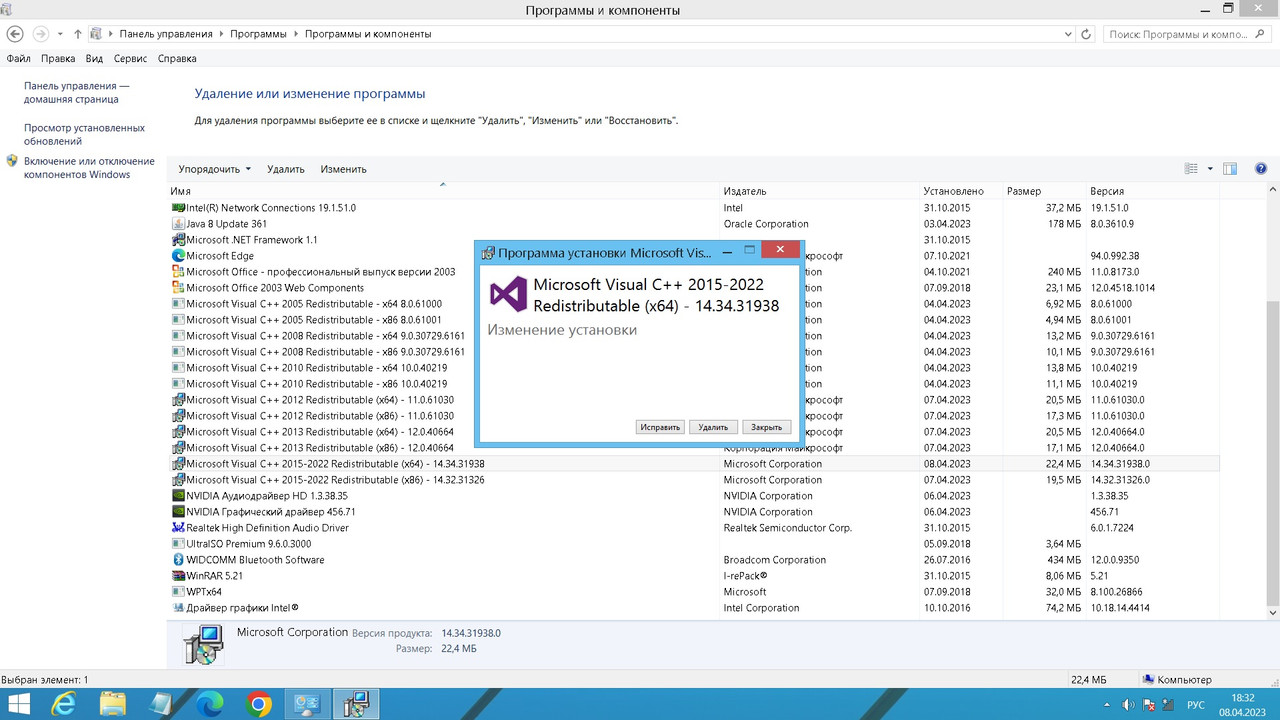Select Microsoft Visual C++ 2005 Redistributable x64 row
Screen dimensions: 1280x720
694,304
